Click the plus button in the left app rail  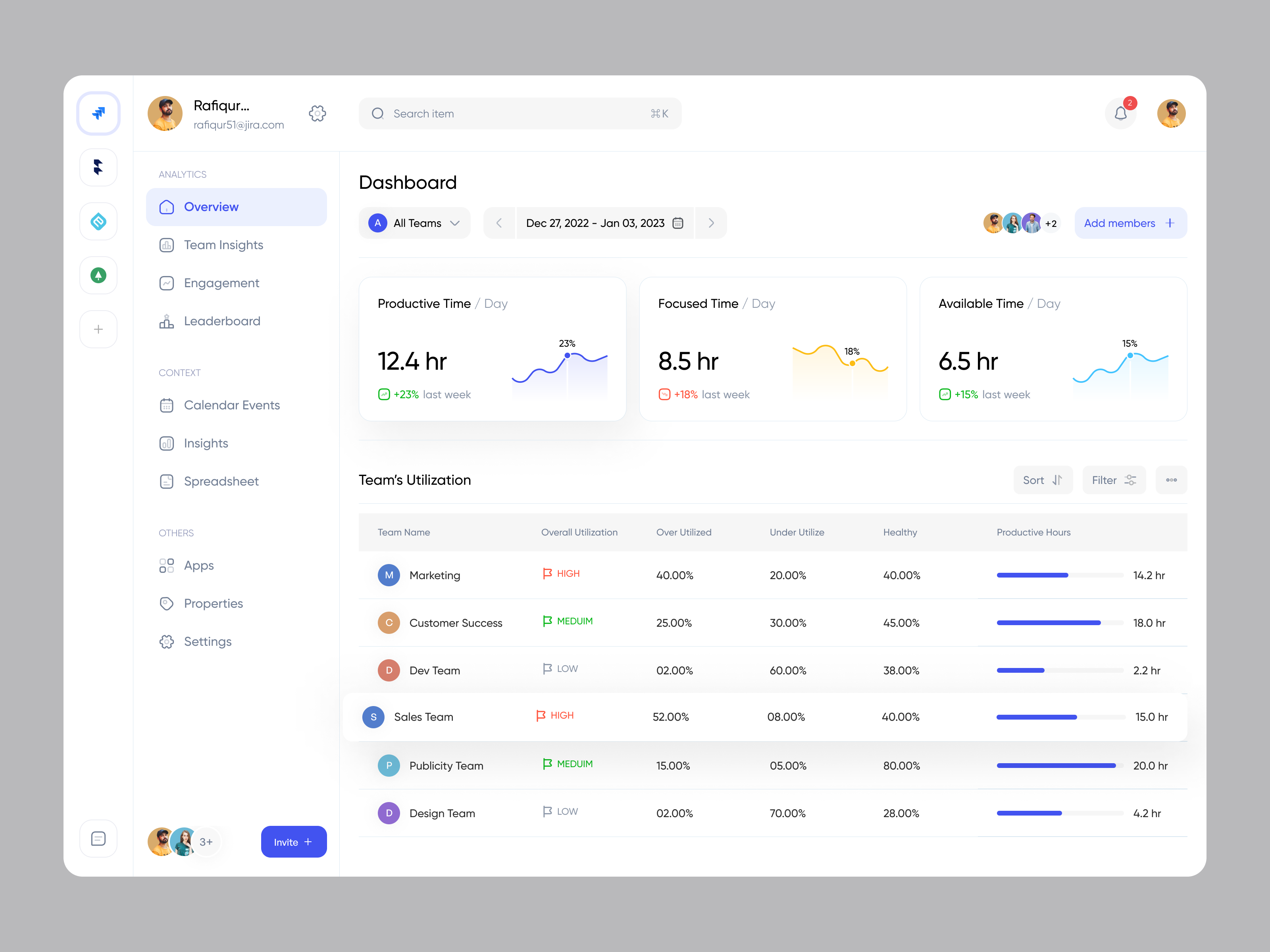click(98, 329)
